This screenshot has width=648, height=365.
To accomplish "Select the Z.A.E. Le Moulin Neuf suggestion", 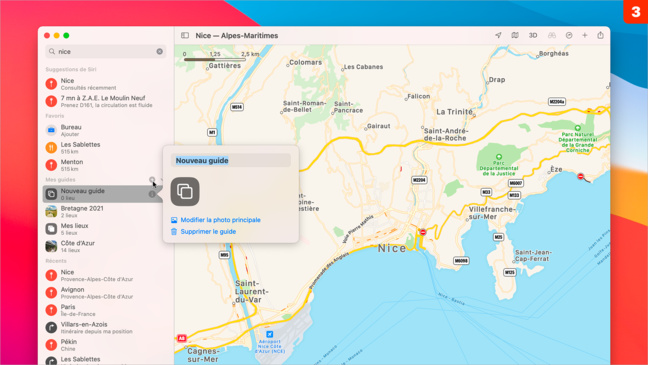I will tap(105, 101).
